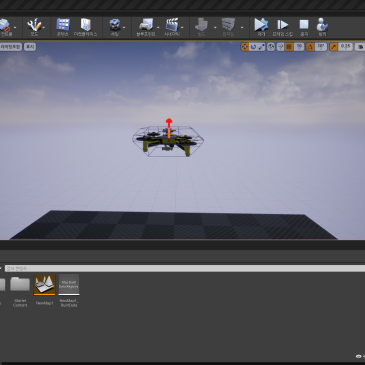This screenshot has width=365, height=365.
Task: Open rotation snap 10° value dropdown
Action: coord(321,47)
